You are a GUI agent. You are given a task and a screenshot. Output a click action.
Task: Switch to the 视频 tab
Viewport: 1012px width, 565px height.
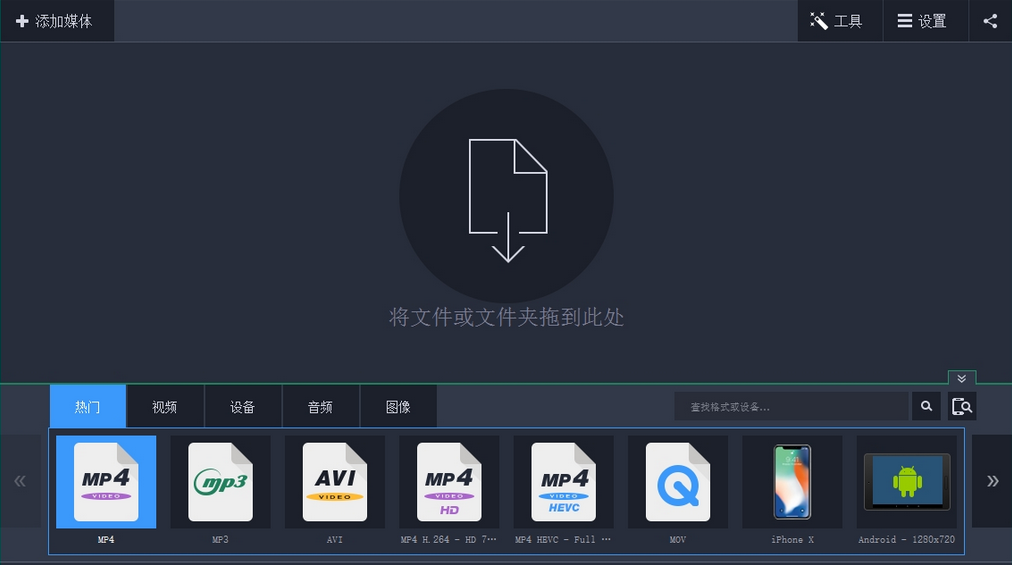point(165,406)
